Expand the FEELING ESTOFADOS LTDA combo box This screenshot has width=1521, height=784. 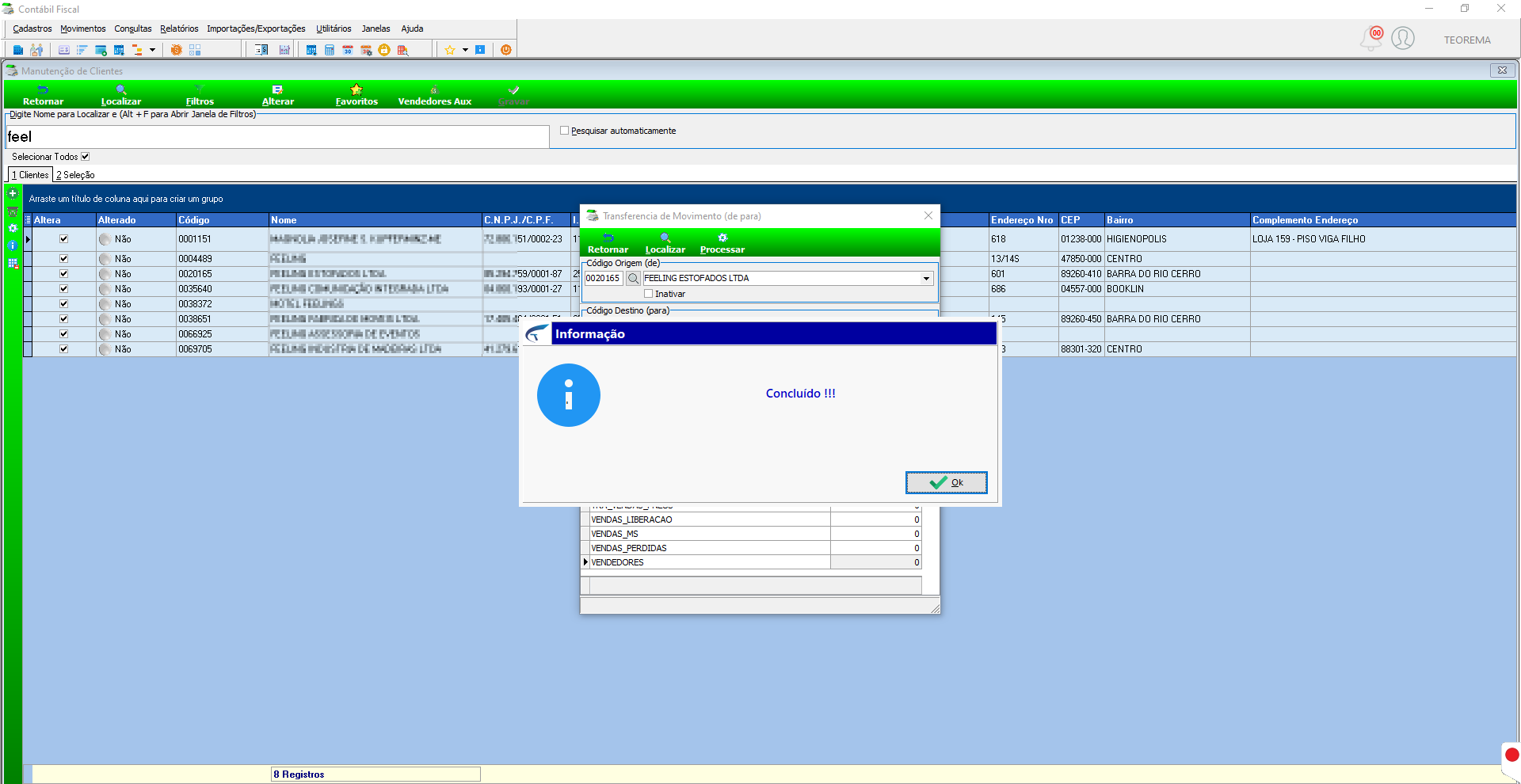click(926, 279)
